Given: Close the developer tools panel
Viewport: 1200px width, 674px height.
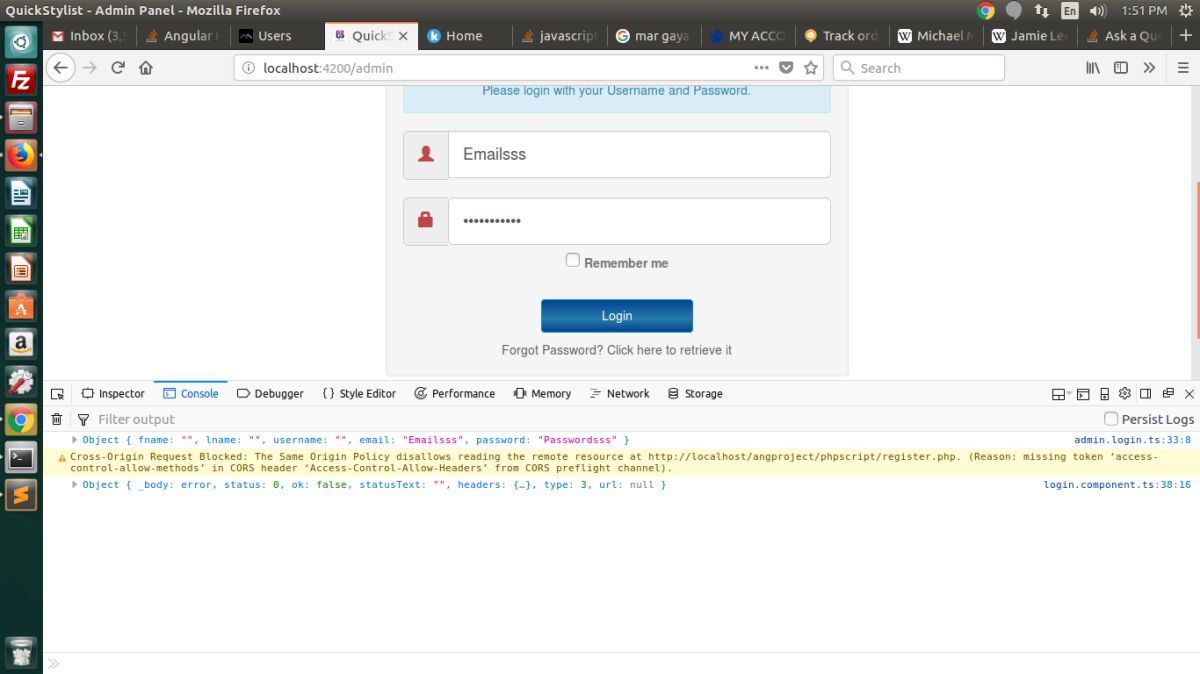Looking at the screenshot, I should pos(1189,394).
